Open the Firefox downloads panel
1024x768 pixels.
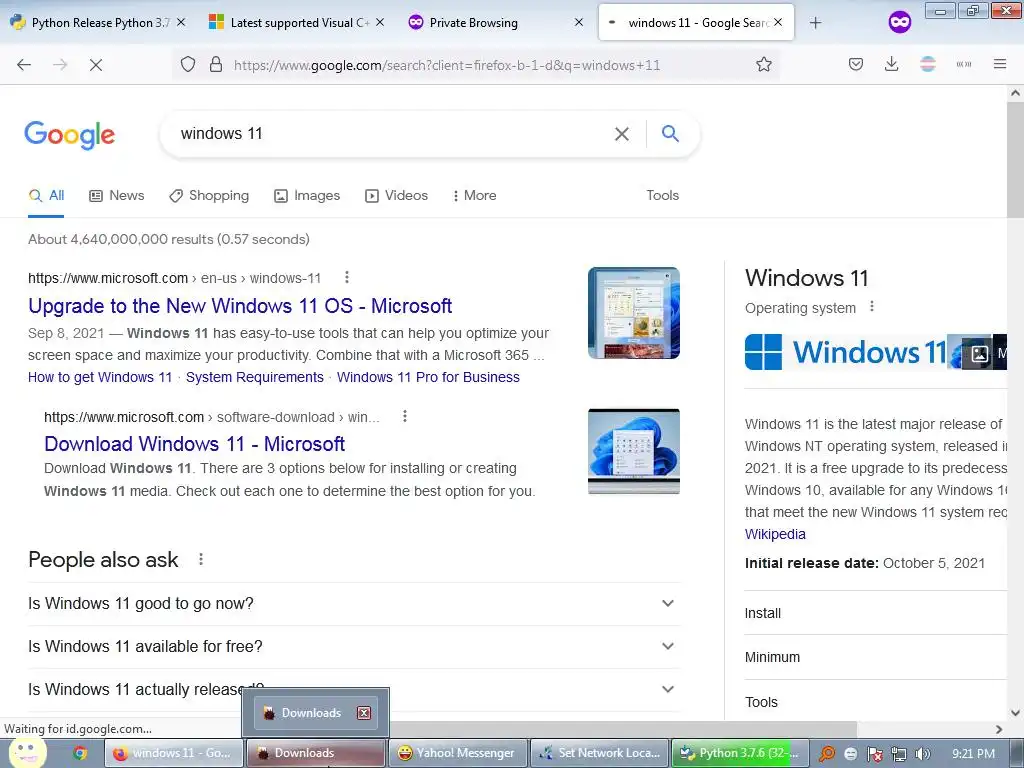coord(891,65)
